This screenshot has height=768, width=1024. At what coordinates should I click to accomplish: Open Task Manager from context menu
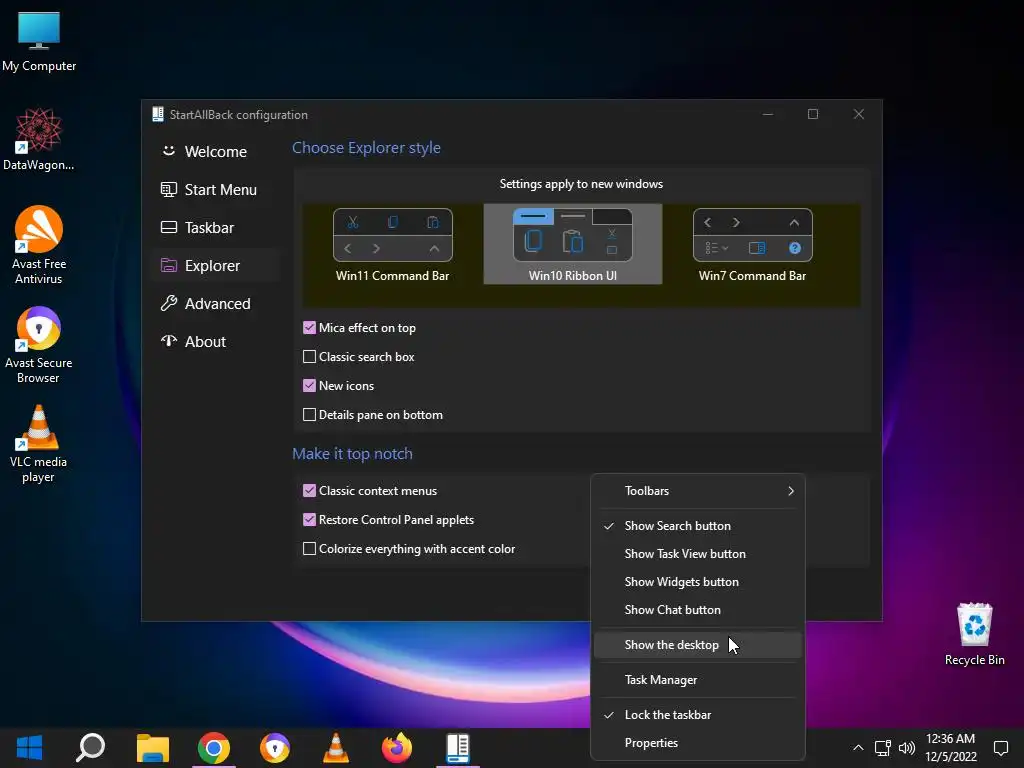click(697, 680)
